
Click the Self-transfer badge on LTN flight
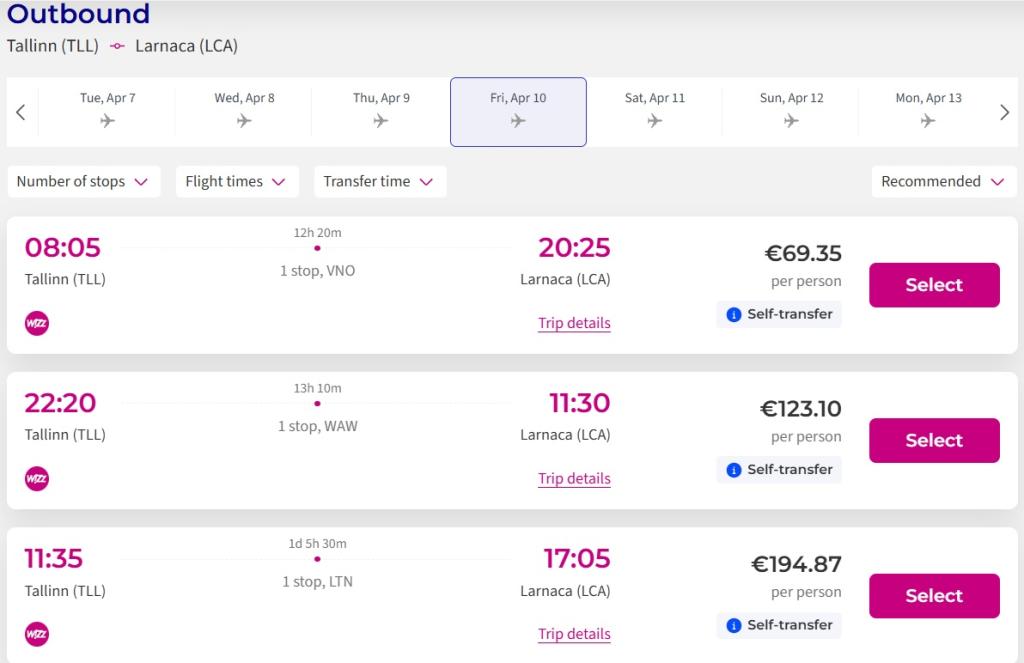coord(780,625)
